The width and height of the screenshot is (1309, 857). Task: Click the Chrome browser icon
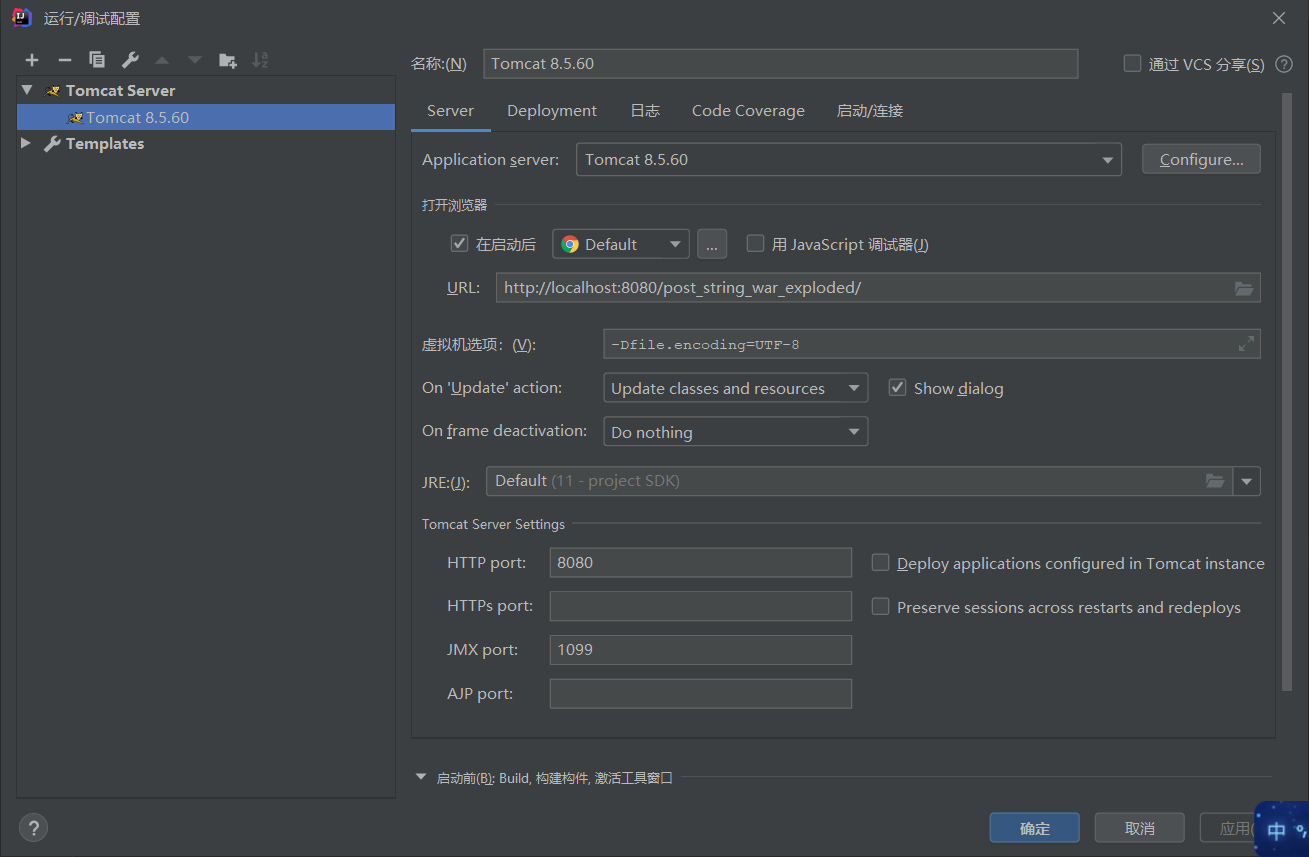coord(570,244)
